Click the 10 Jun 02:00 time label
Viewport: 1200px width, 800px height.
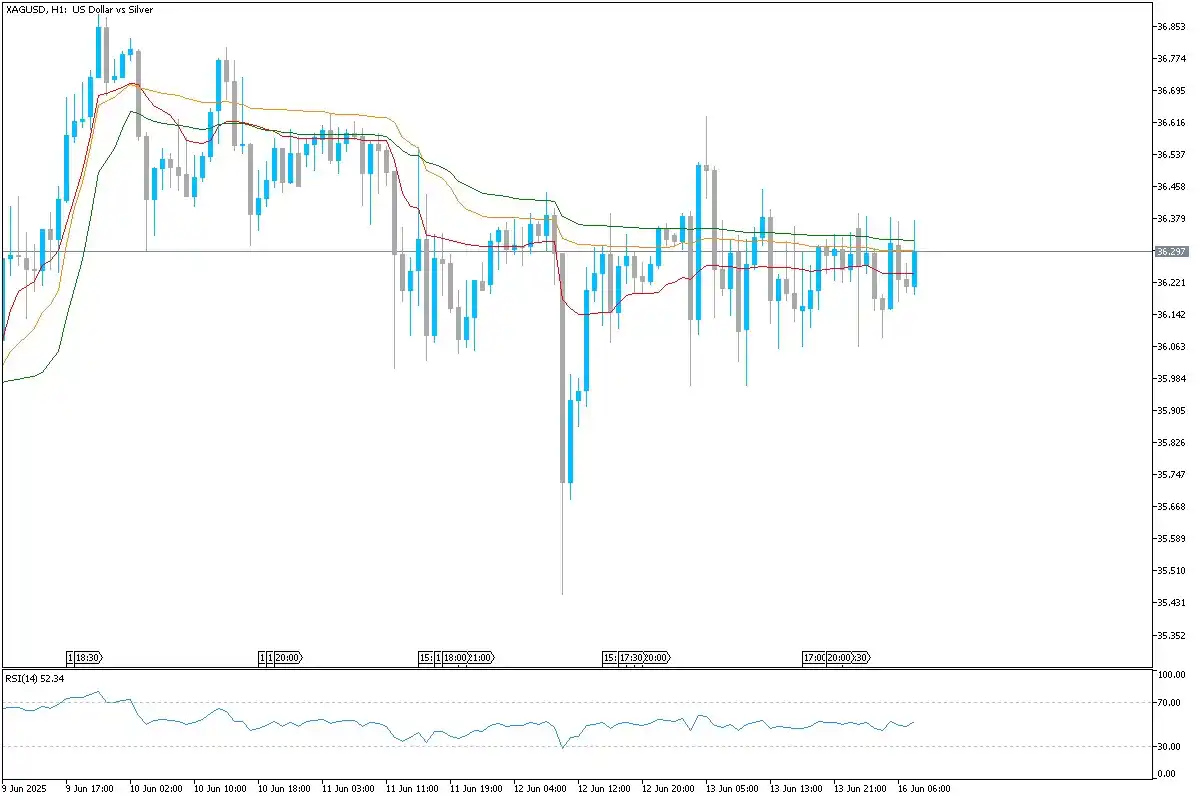tap(154, 789)
